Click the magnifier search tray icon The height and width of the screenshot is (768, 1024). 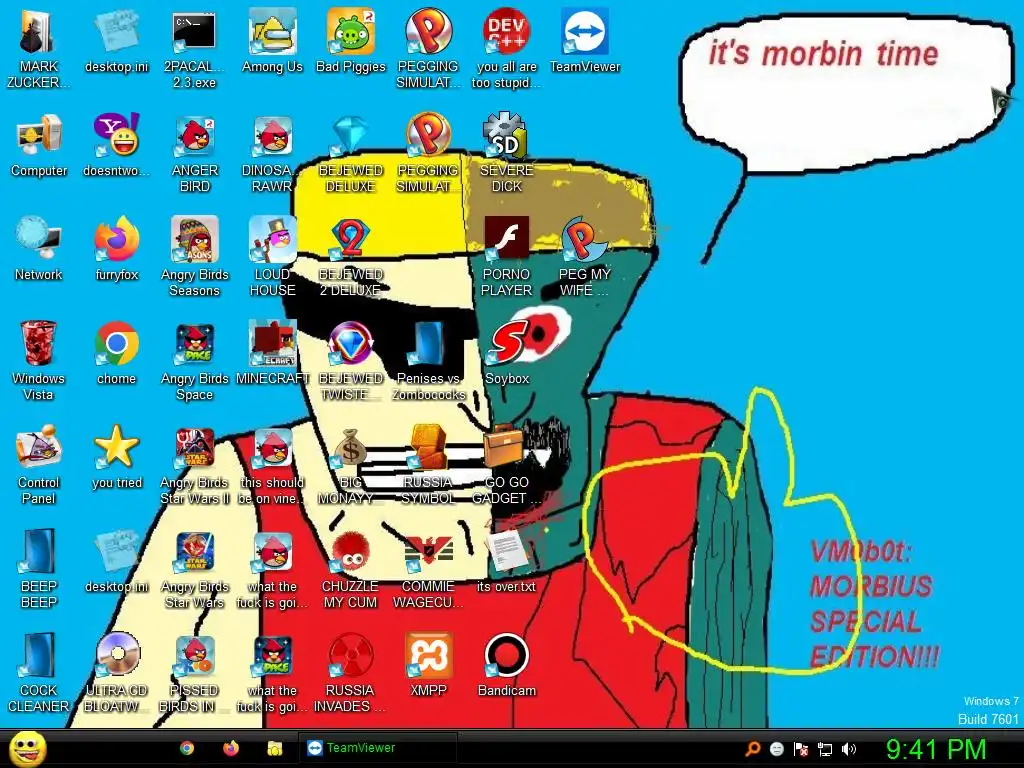tap(753, 749)
